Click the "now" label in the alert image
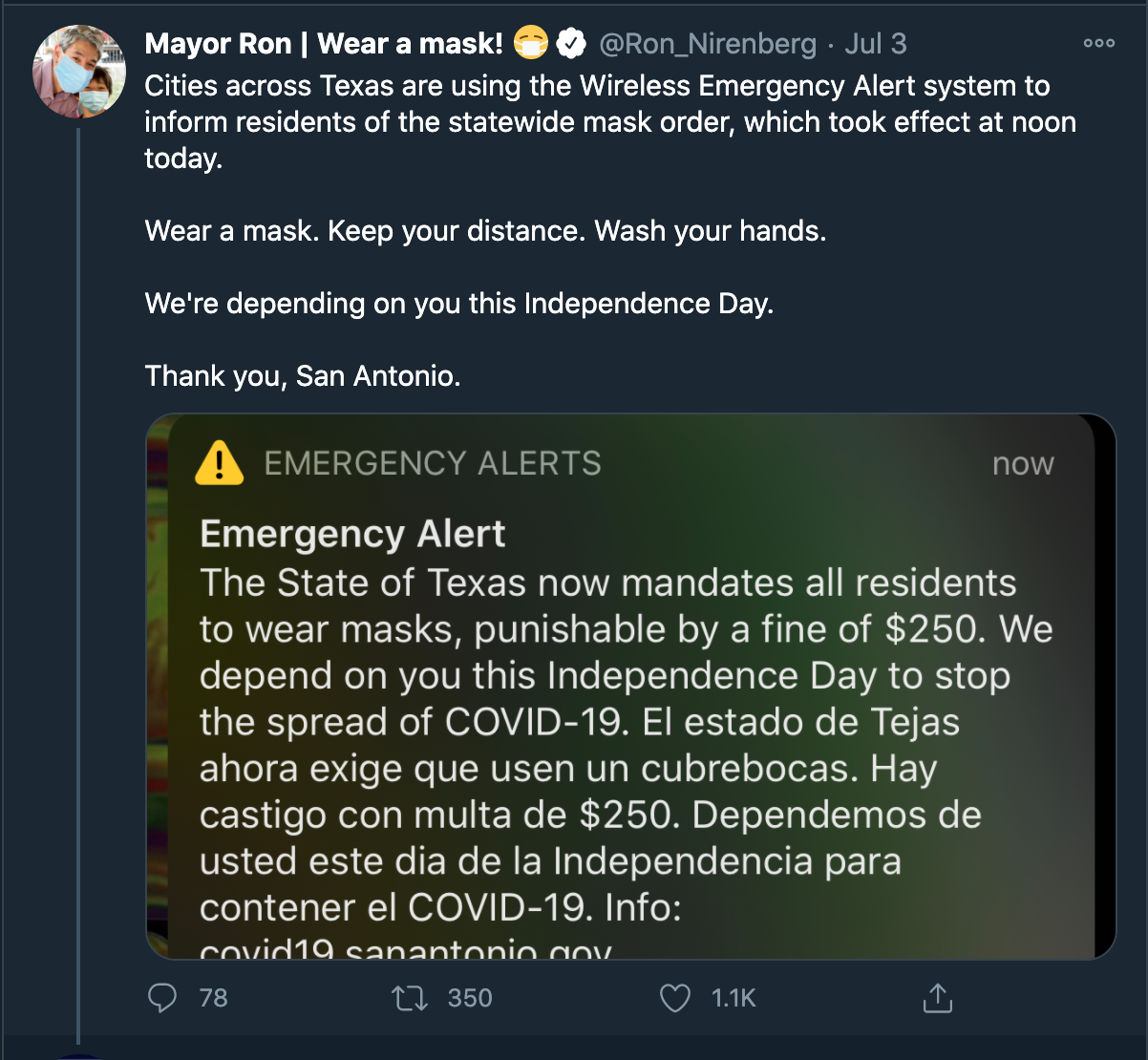Viewport: 1148px width, 1060px height. click(1023, 464)
